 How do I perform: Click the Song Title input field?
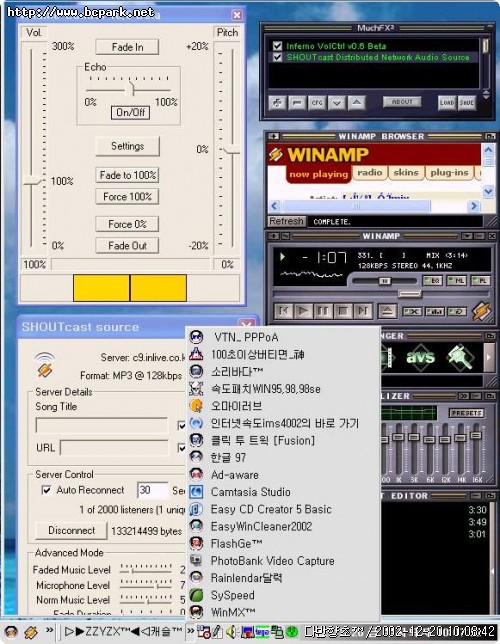pos(101,425)
